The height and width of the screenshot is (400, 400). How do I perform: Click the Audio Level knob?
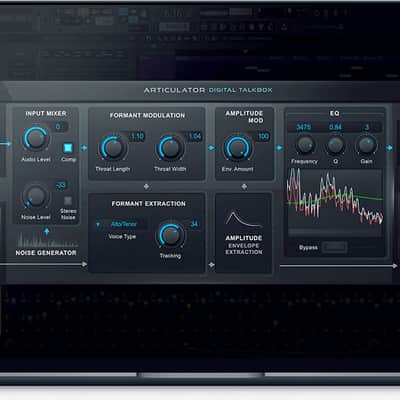(36, 138)
